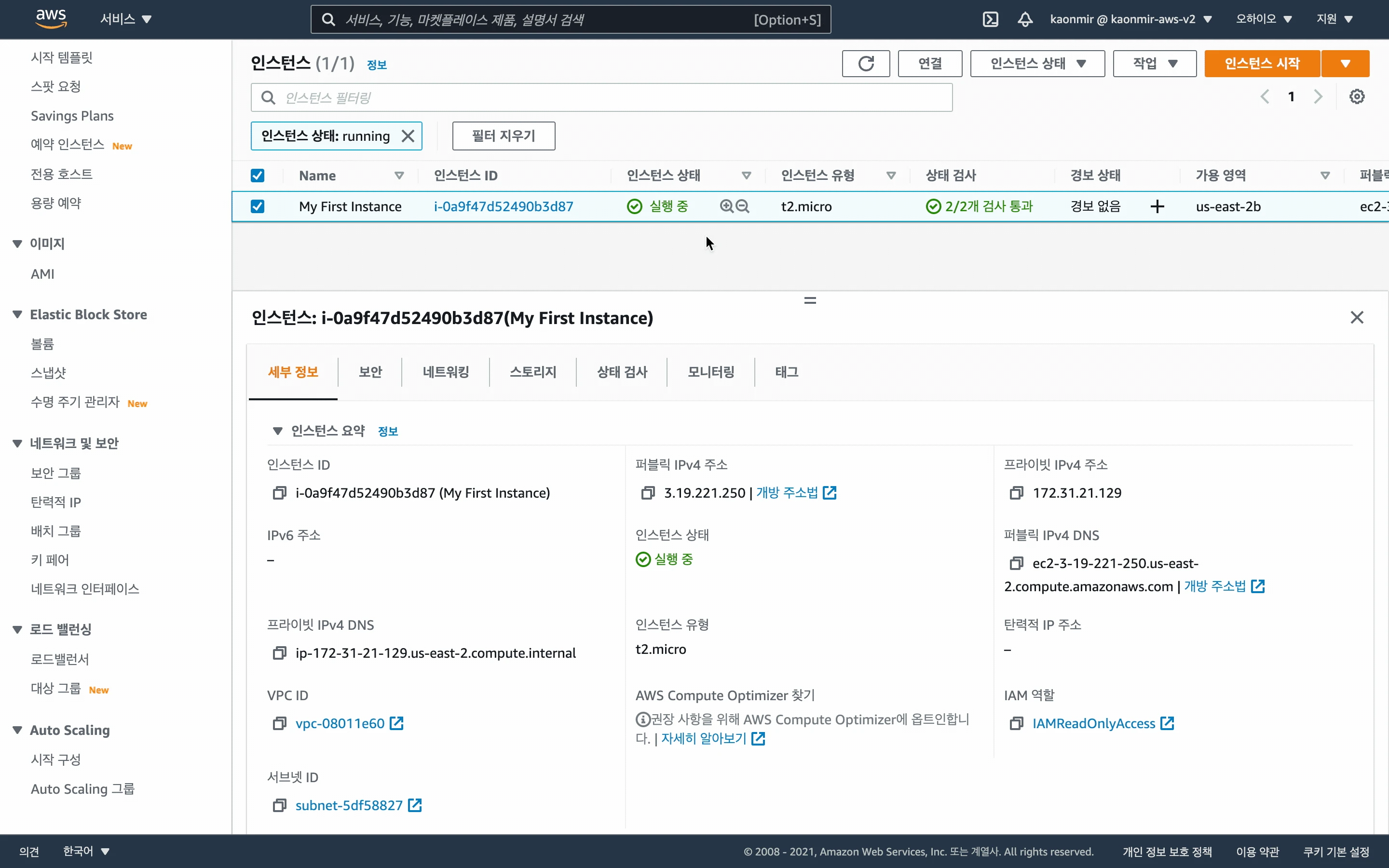Open the table preferences gear
The width and height of the screenshot is (1389, 868).
[1357, 96]
